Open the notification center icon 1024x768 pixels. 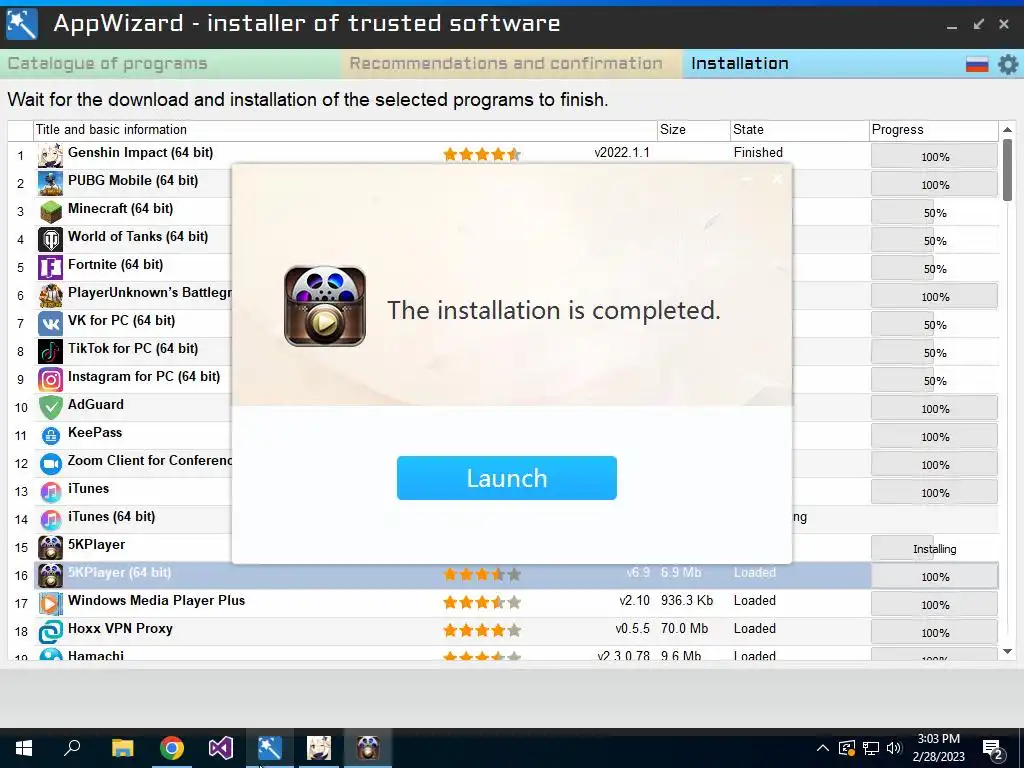click(x=993, y=750)
